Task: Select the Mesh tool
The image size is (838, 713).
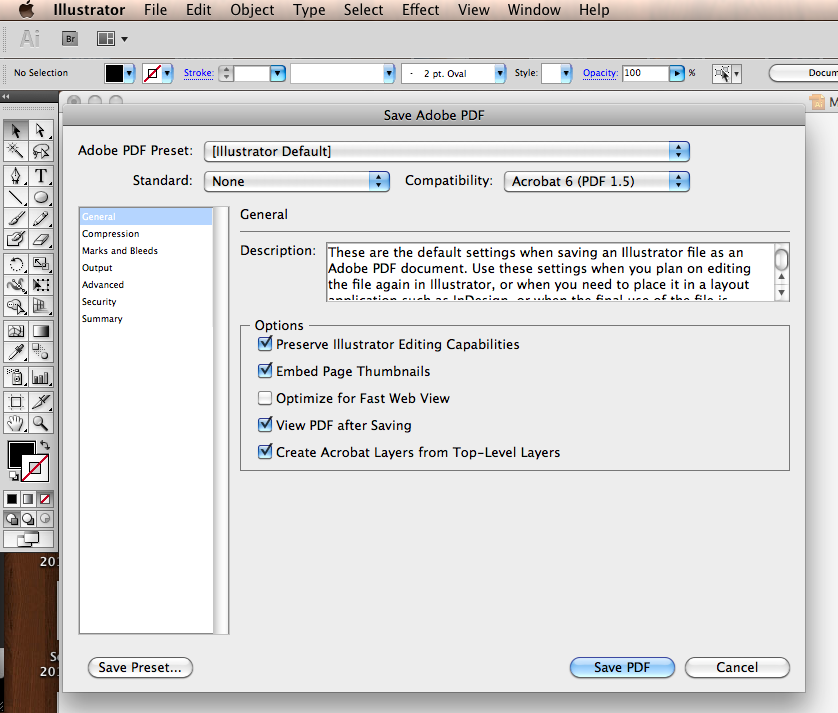Action: [16, 331]
